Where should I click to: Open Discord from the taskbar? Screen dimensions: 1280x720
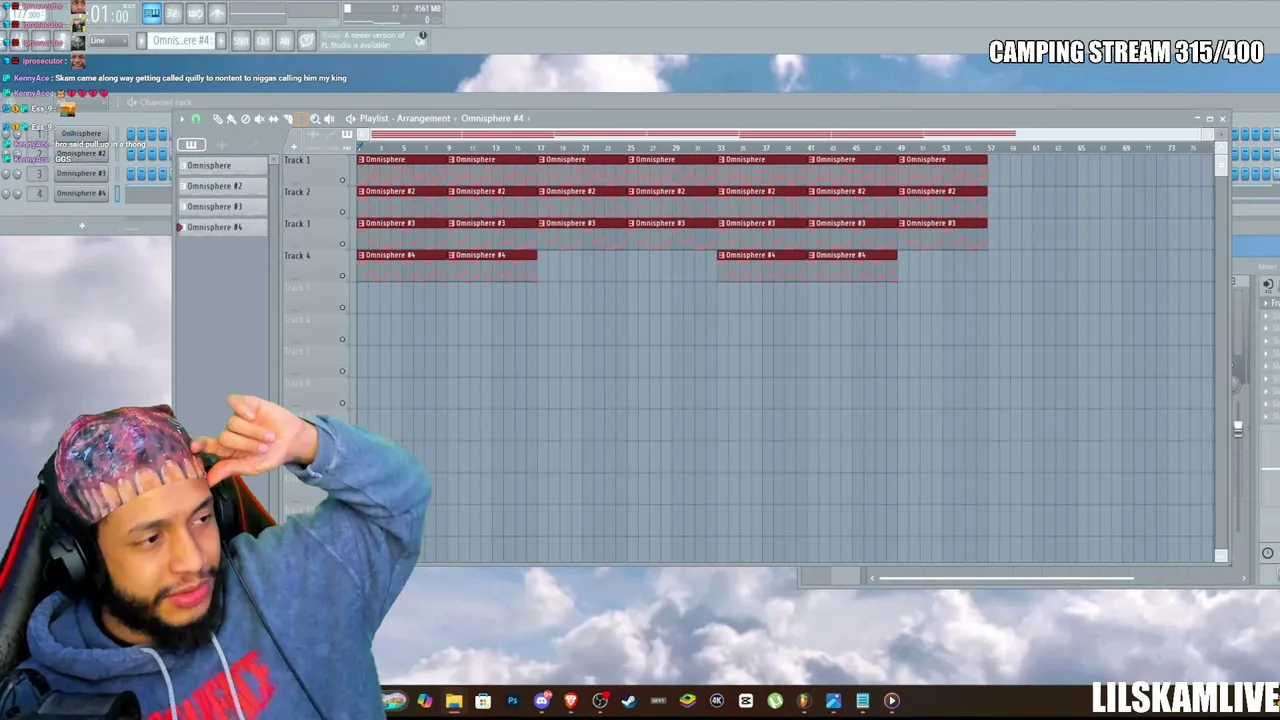coord(542,701)
